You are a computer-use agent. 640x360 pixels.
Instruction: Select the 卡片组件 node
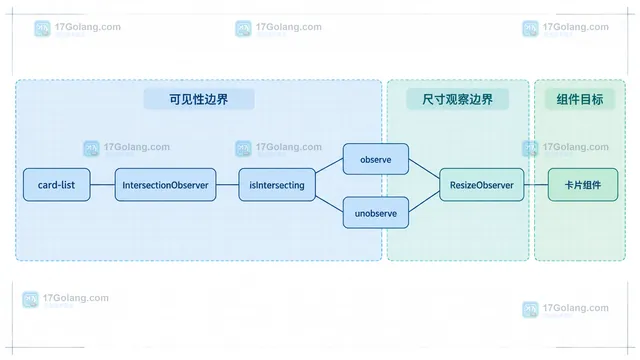pos(583,185)
